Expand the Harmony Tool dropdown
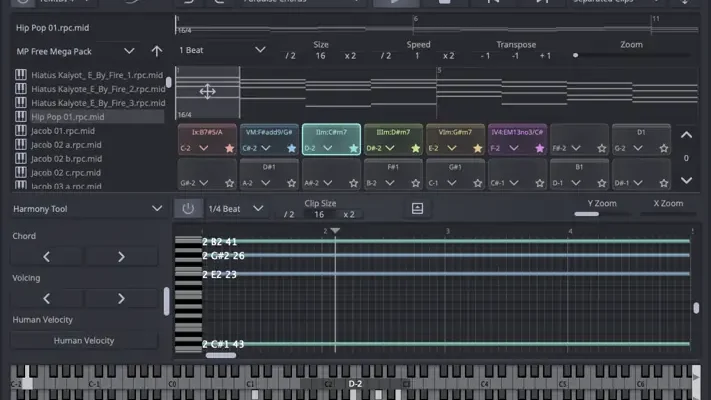711x400 pixels. [x=156, y=208]
